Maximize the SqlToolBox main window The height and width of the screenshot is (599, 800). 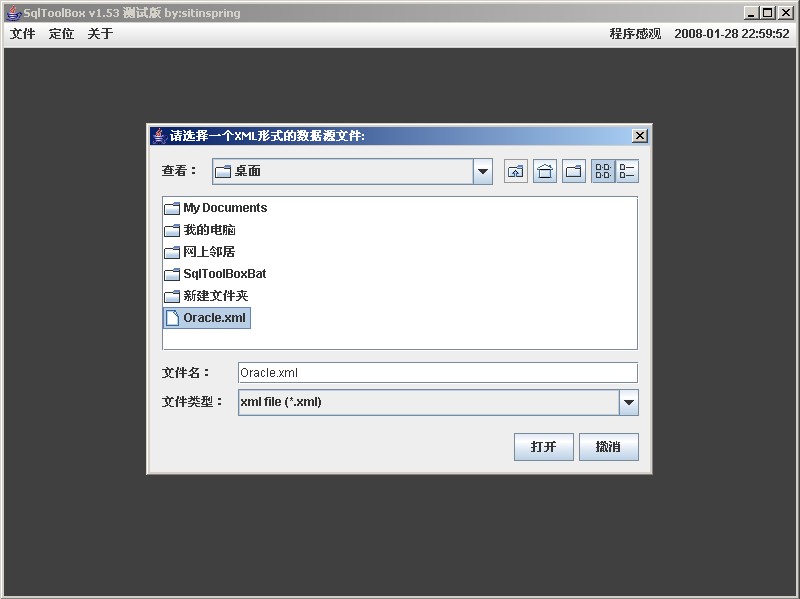pos(767,13)
